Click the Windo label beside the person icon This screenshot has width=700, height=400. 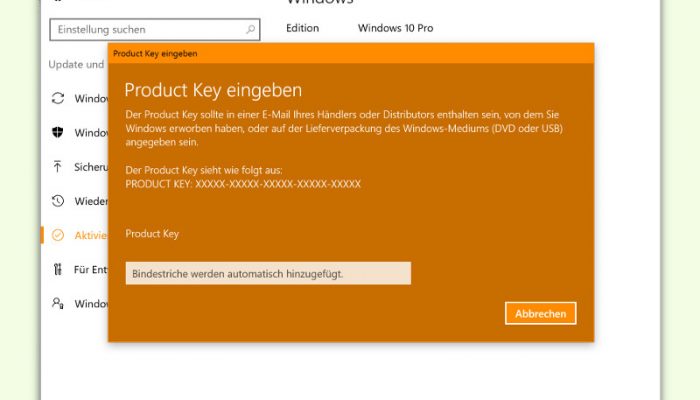click(x=91, y=304)
